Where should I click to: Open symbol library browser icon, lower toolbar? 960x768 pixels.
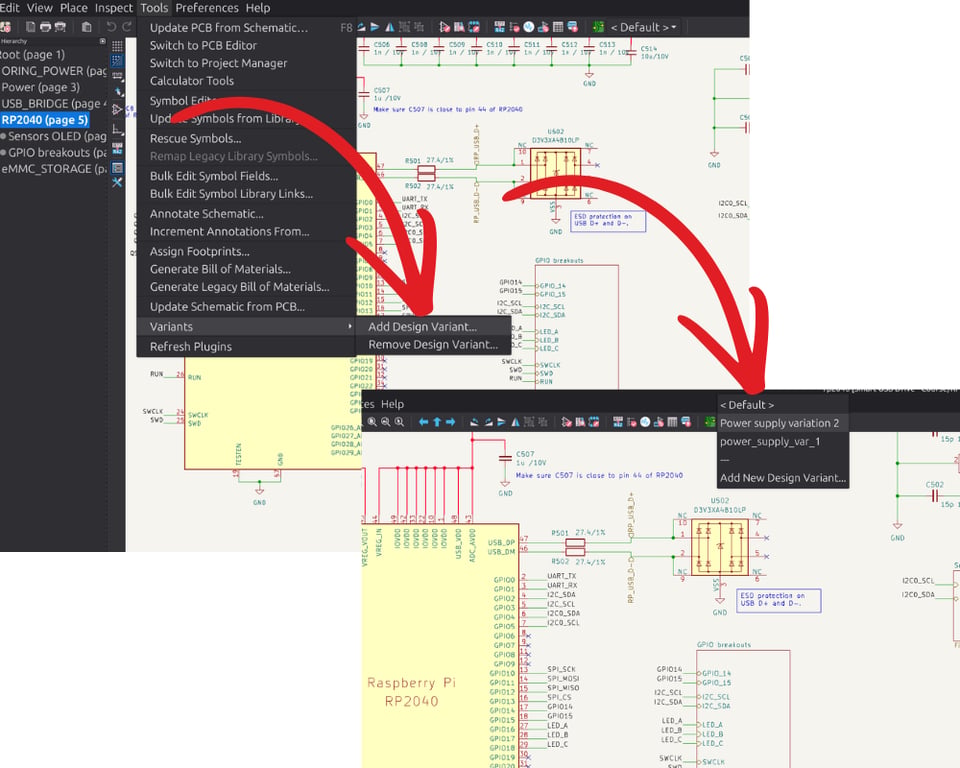pos(580,422)
